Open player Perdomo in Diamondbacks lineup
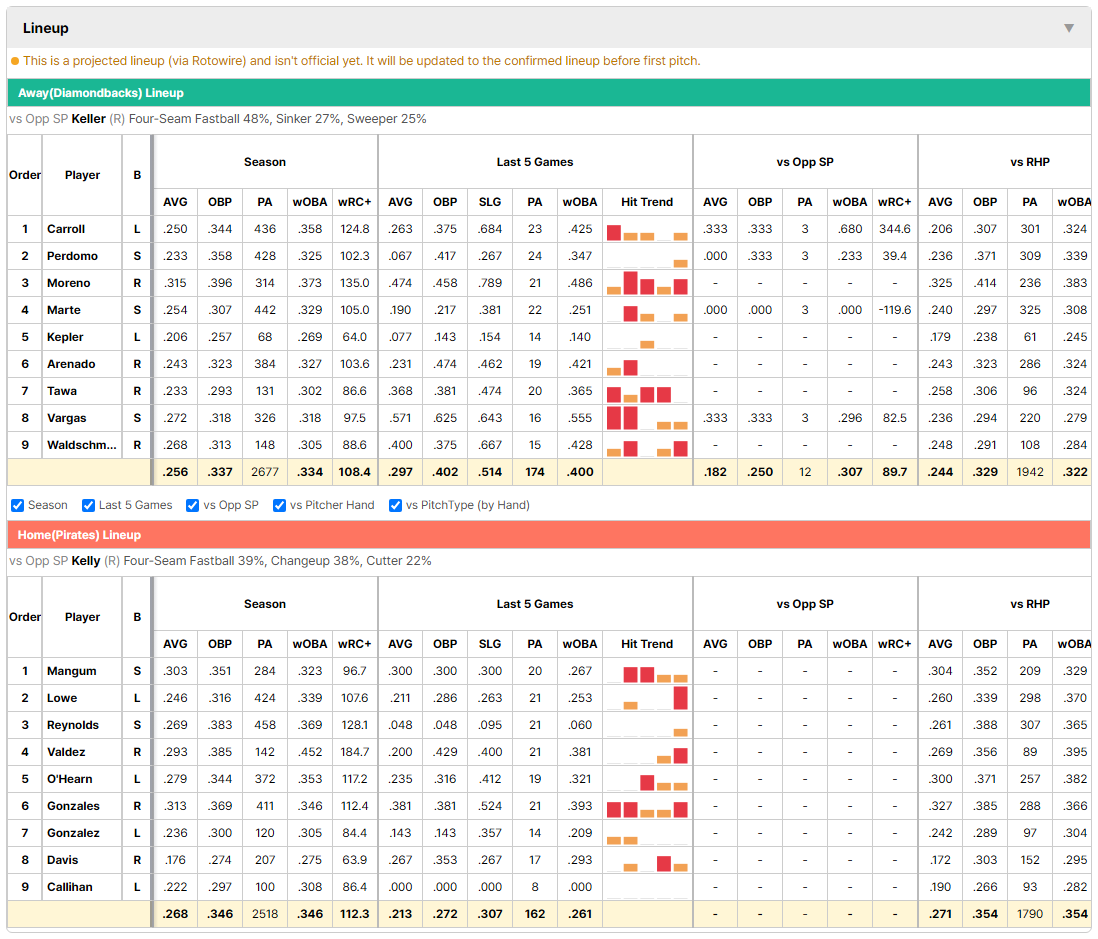The image size is (1098, 939). pos(72,256)
